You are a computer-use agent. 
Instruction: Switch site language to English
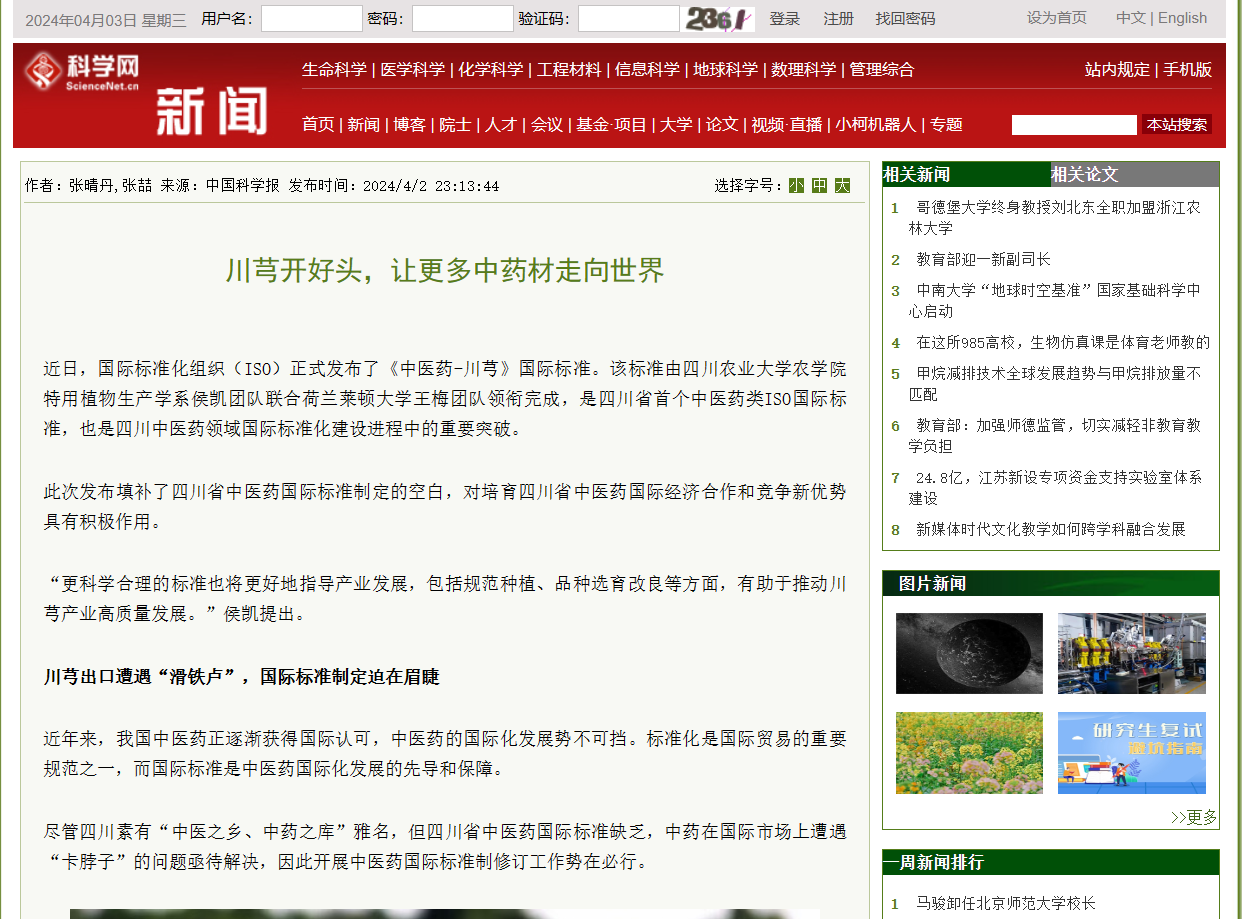coord(1182,18)
